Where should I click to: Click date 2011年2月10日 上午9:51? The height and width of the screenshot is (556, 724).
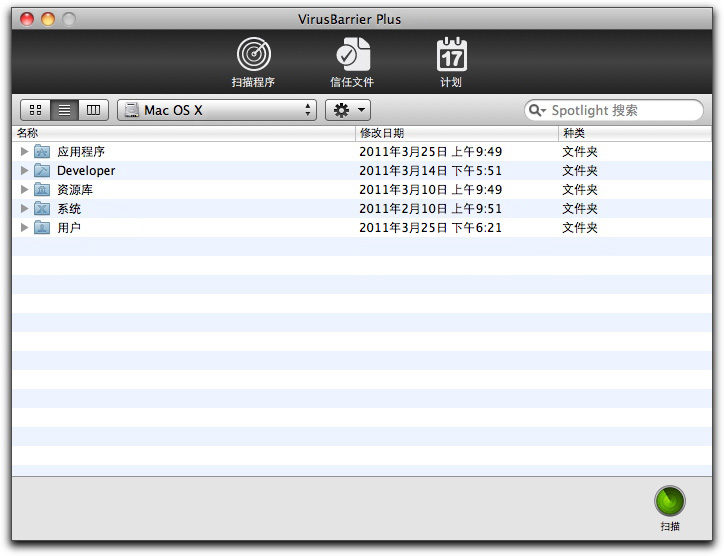[x=430, y=208]
